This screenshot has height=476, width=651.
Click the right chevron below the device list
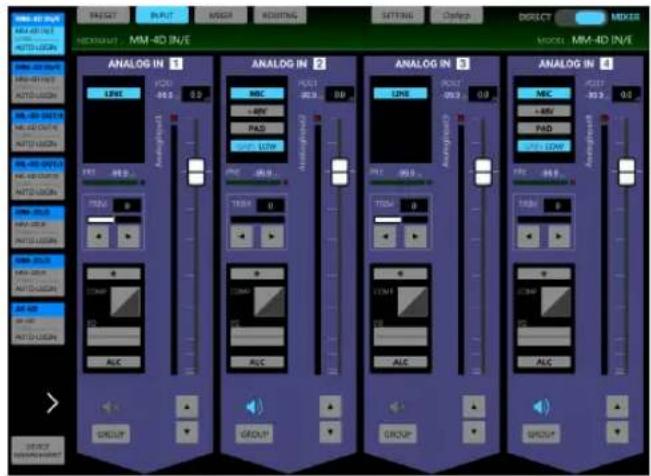click(x=52, y=403)
